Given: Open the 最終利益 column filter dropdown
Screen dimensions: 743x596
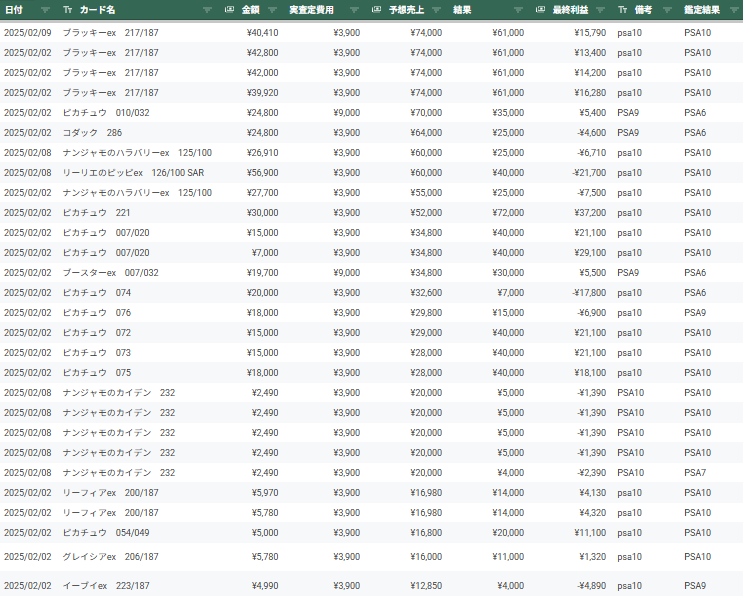Looking at the screenshot, I should click(x=598, y=9).
